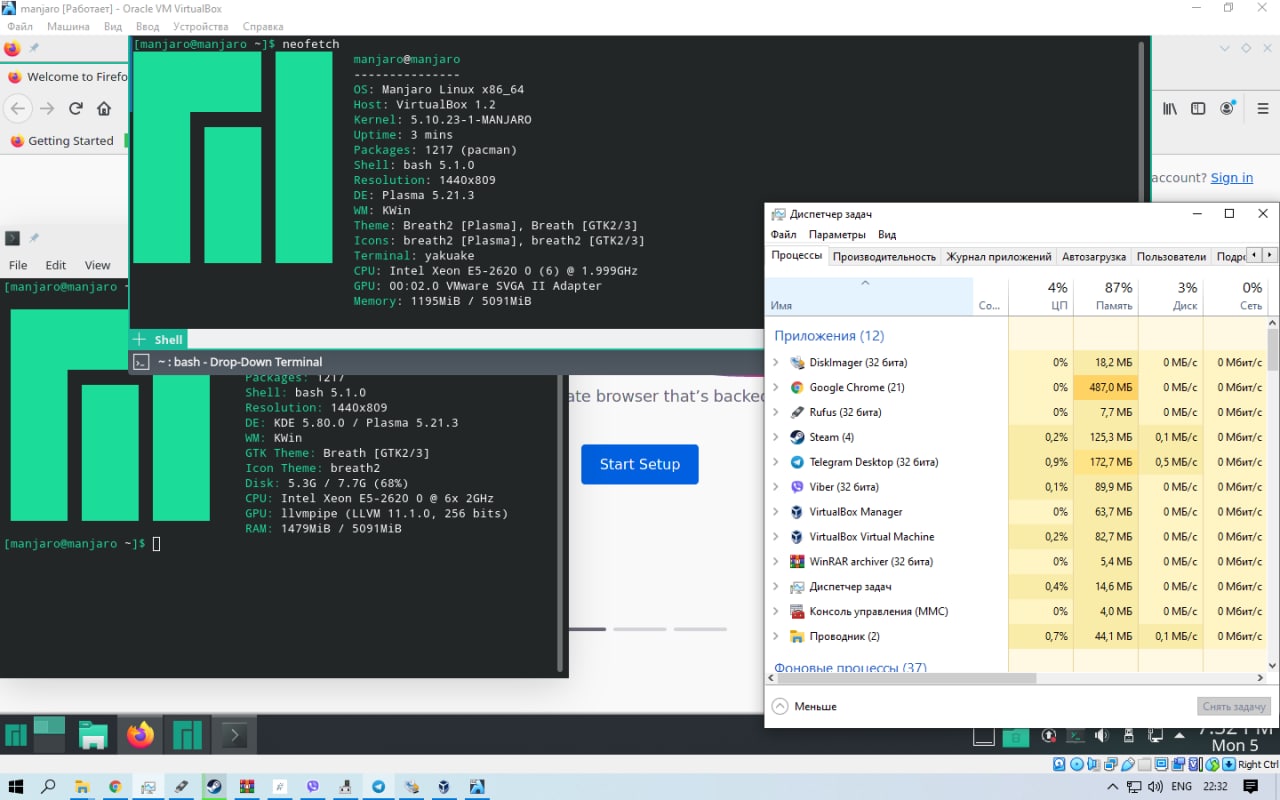Open Windows taskbar search

pyautogui.click(x=48, y=787)
